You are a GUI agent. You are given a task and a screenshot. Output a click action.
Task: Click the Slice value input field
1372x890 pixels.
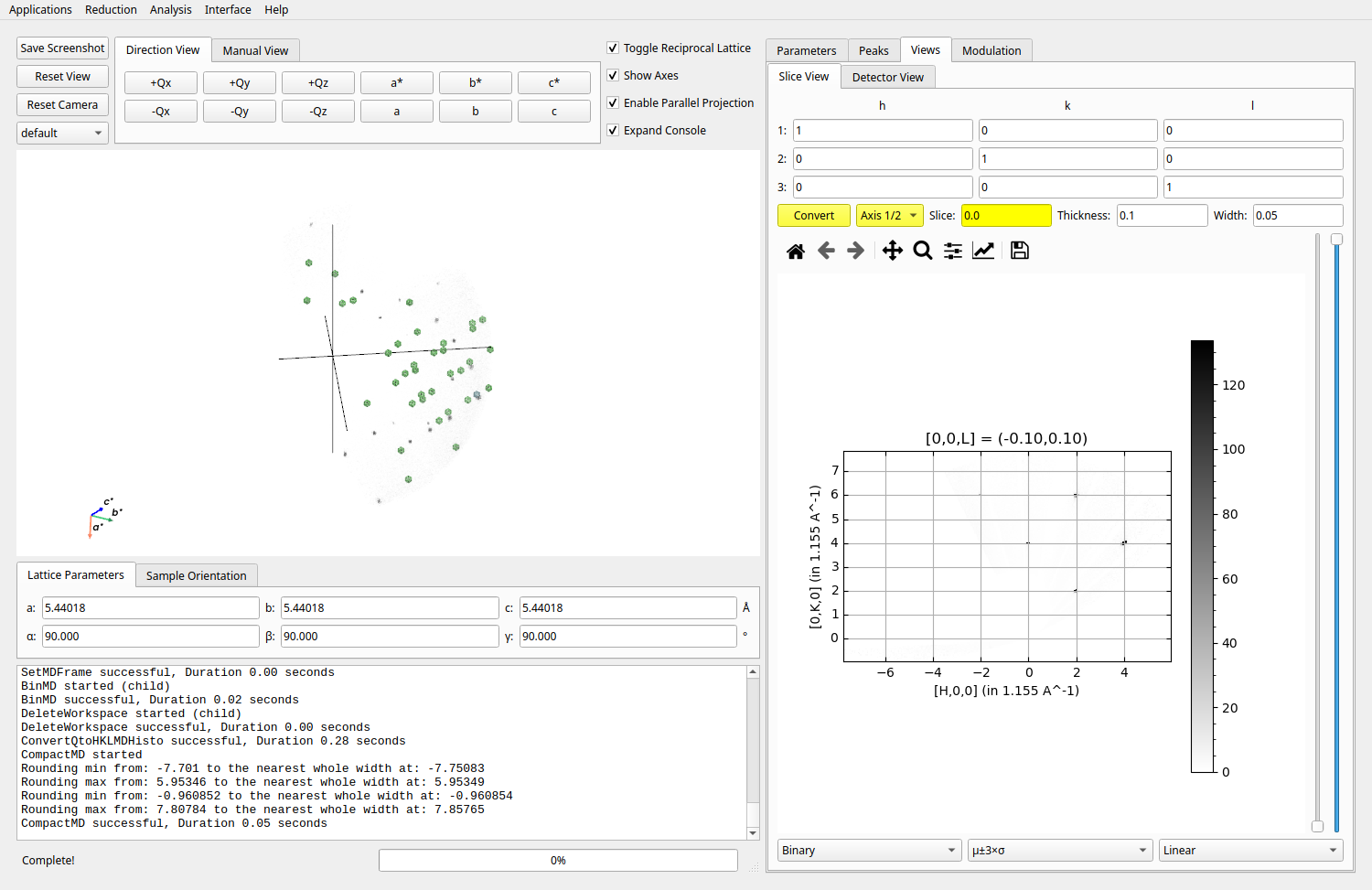[x=1006, y=215]
